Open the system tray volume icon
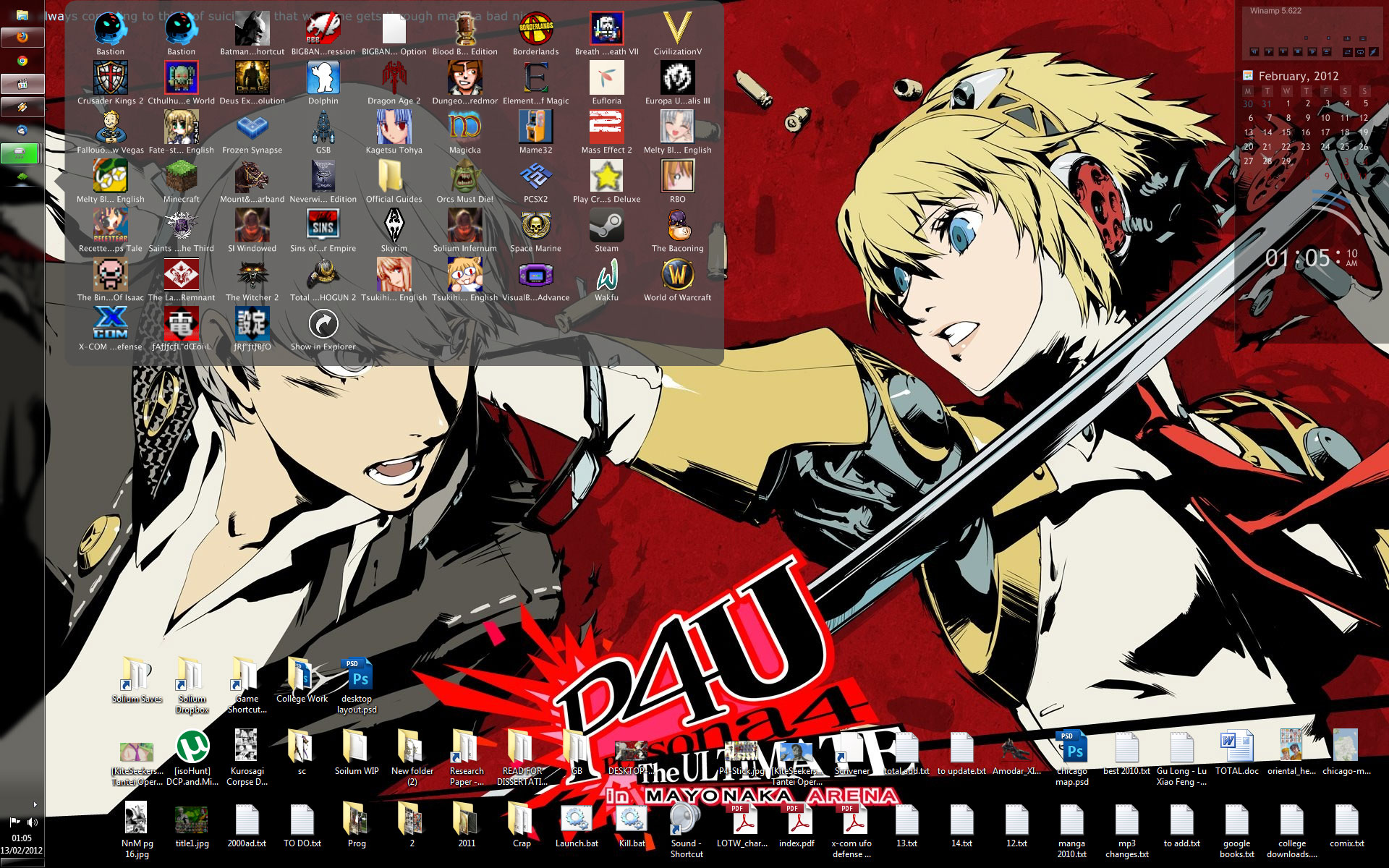The height and width of the screenshot is (868, 1389). (x=33, y=822)
